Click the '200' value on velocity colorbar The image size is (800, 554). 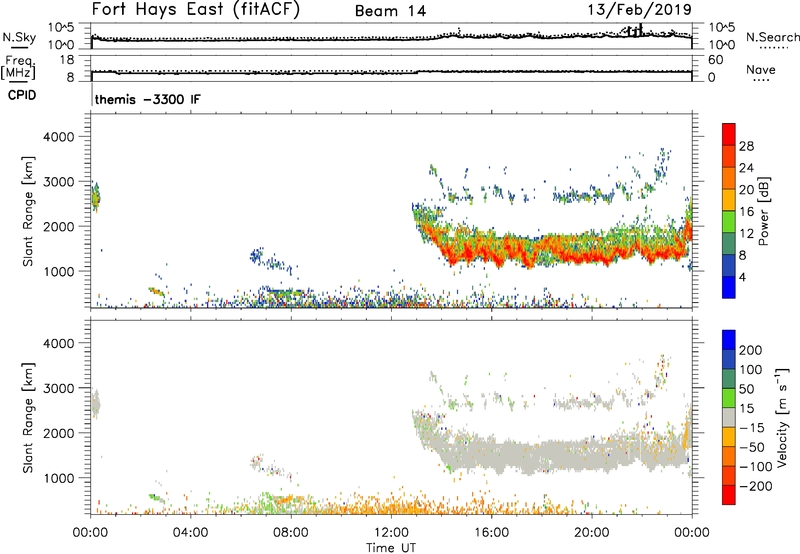(751, 350)
